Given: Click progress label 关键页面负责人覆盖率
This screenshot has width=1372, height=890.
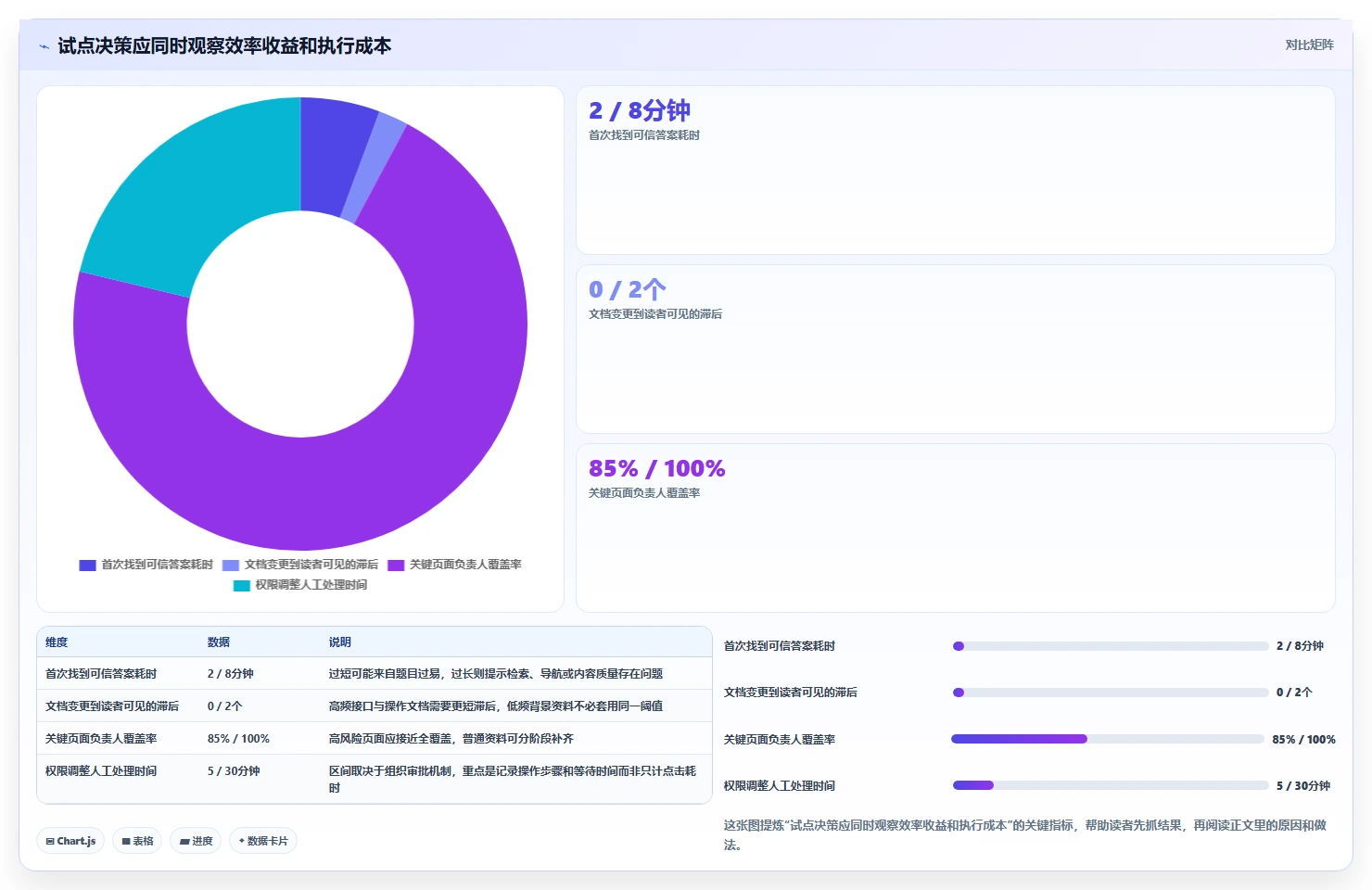Looking at the screenshot, I should pos(780,740).
